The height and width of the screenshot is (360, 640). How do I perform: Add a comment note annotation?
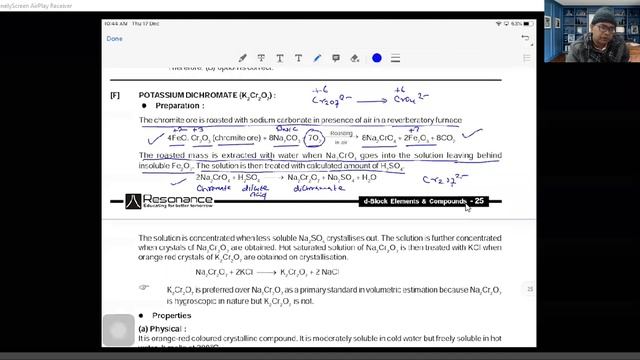pos(336,58)
